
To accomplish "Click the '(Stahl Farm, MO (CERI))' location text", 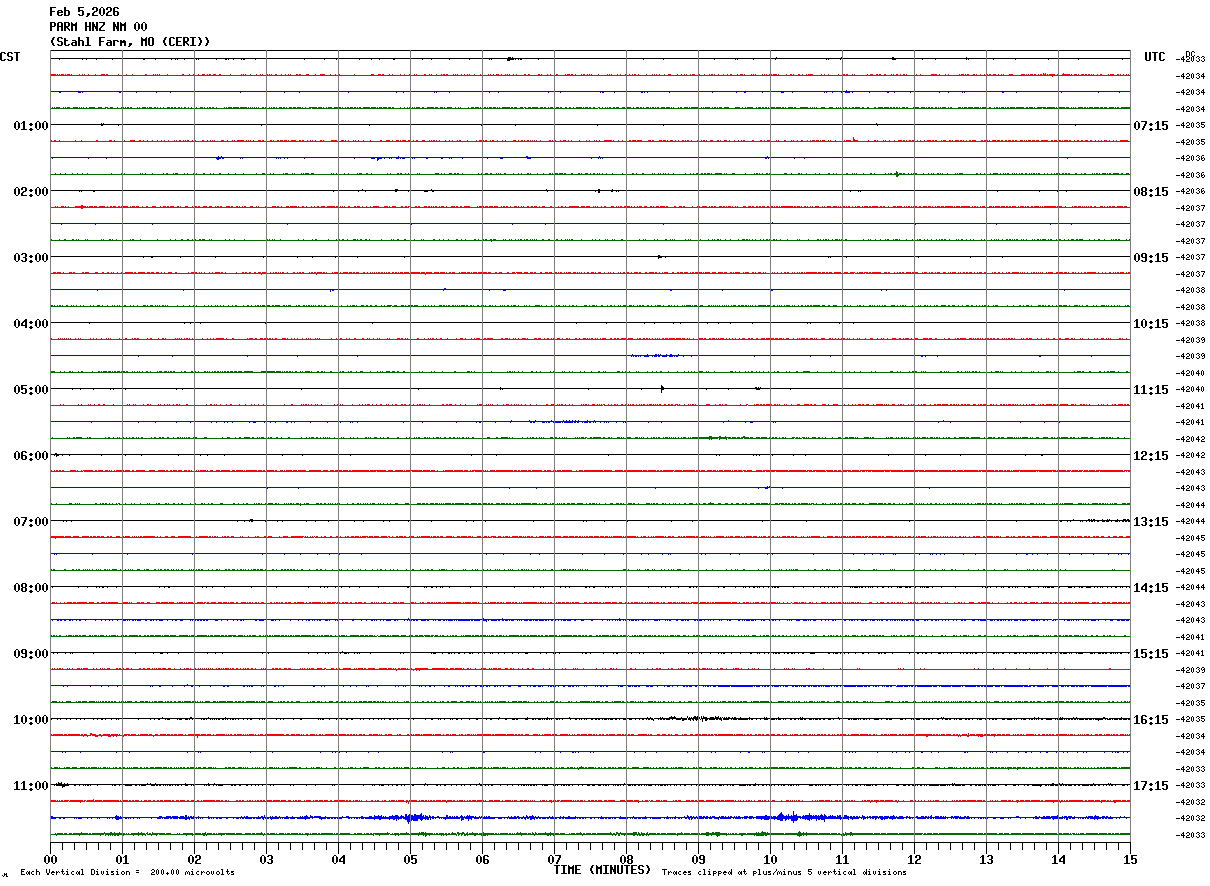I will click(x=130, y=42).
